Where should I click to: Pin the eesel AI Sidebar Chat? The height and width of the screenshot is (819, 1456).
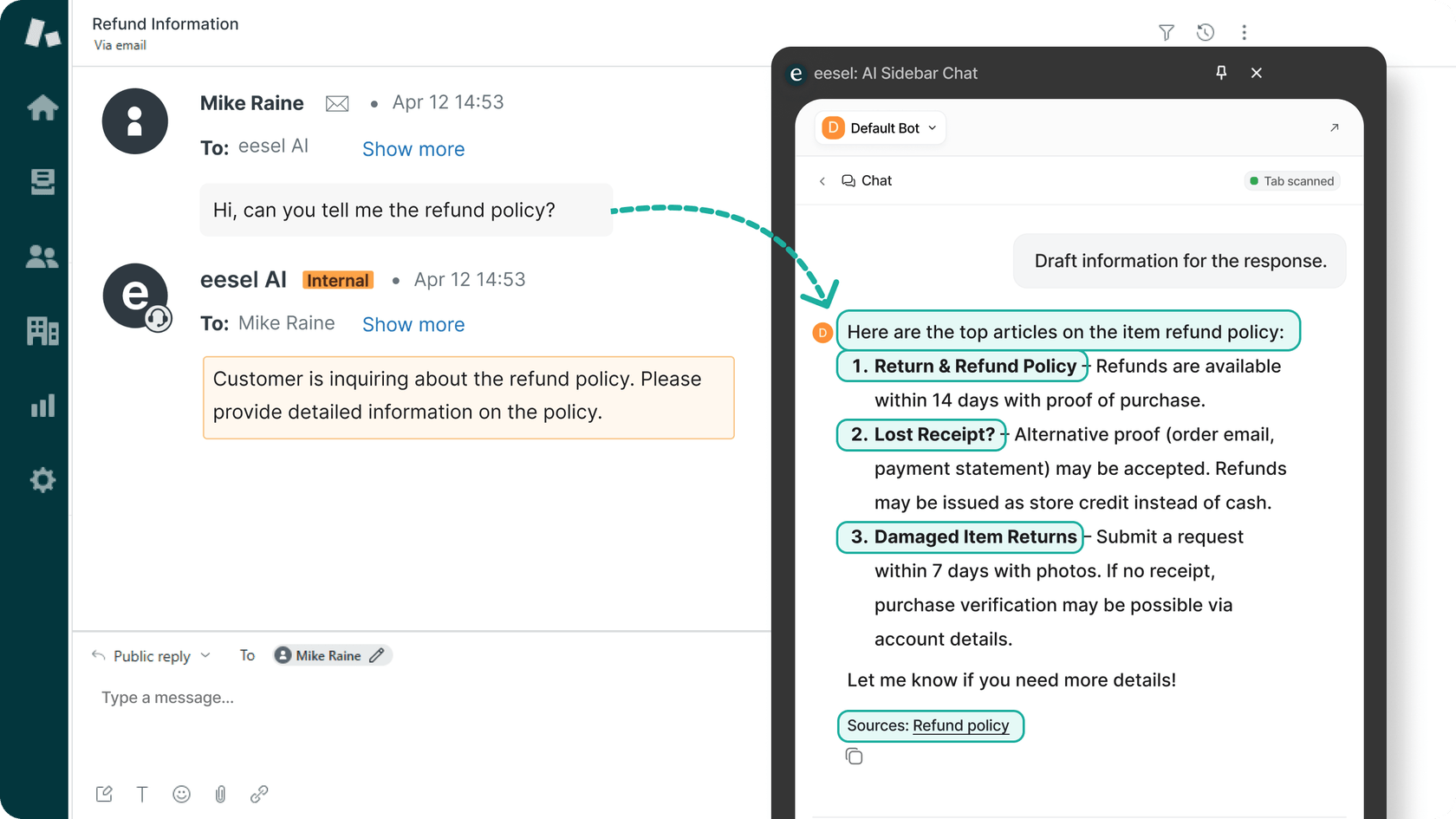[x=1221, y=73]
